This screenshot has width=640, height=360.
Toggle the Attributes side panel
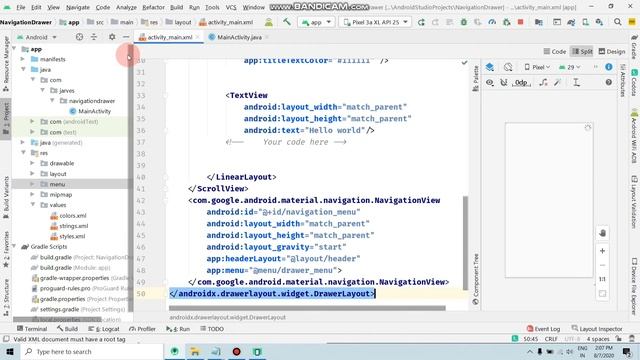(622, 80)
